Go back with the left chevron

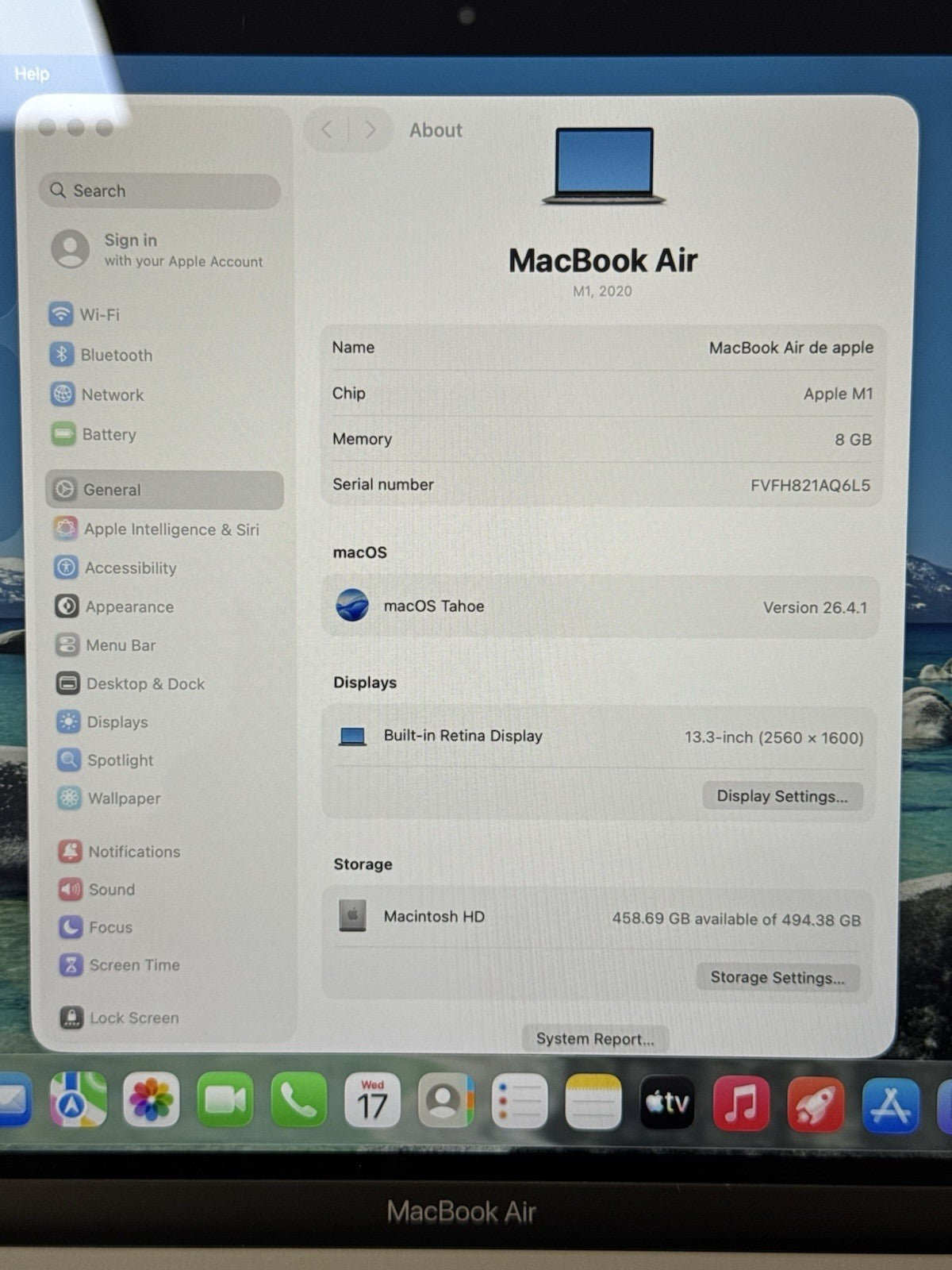327,129
